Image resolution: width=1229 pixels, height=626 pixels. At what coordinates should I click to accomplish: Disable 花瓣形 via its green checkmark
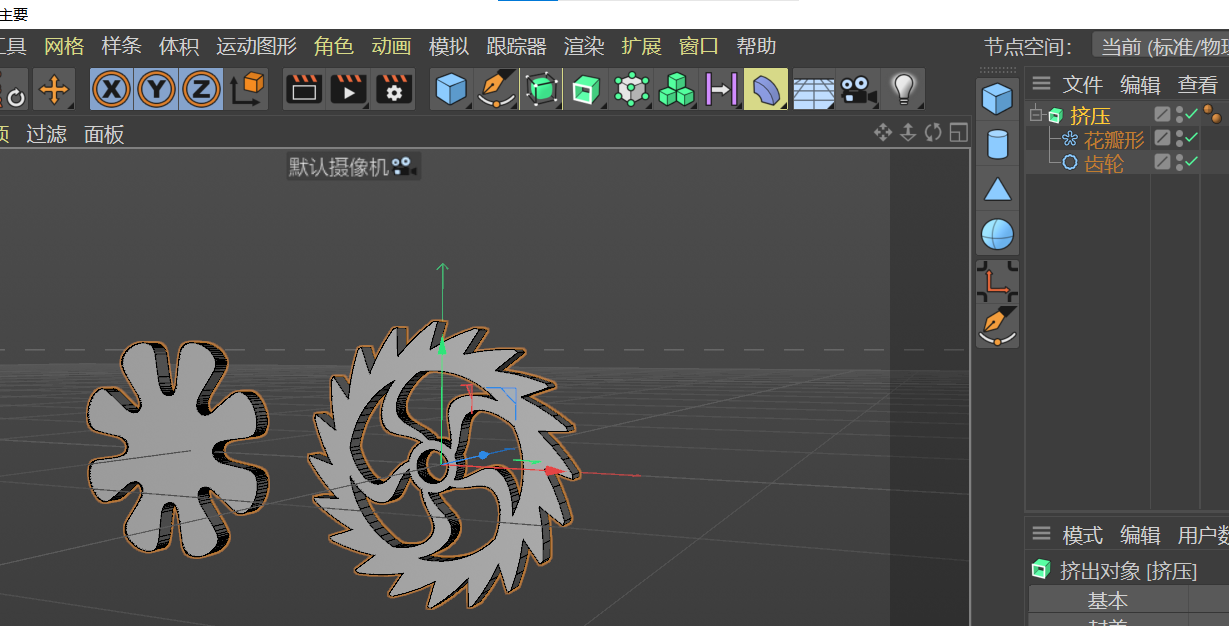click(x=1191, y=138)
